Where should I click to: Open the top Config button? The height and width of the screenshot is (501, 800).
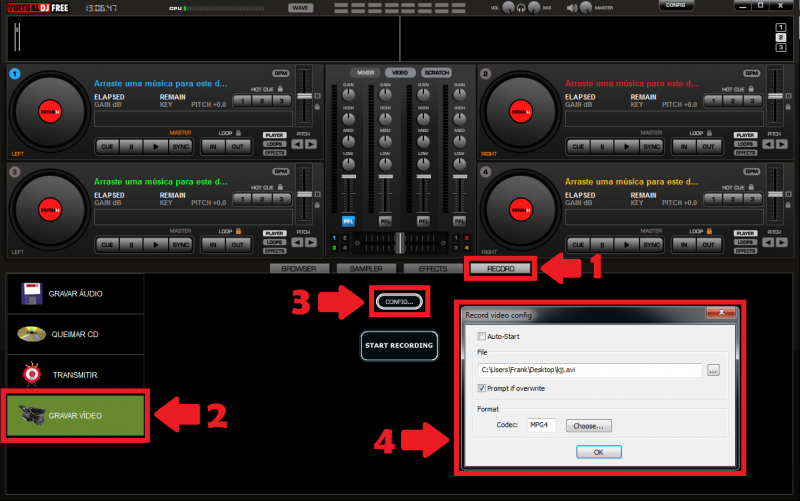(676, 5)
